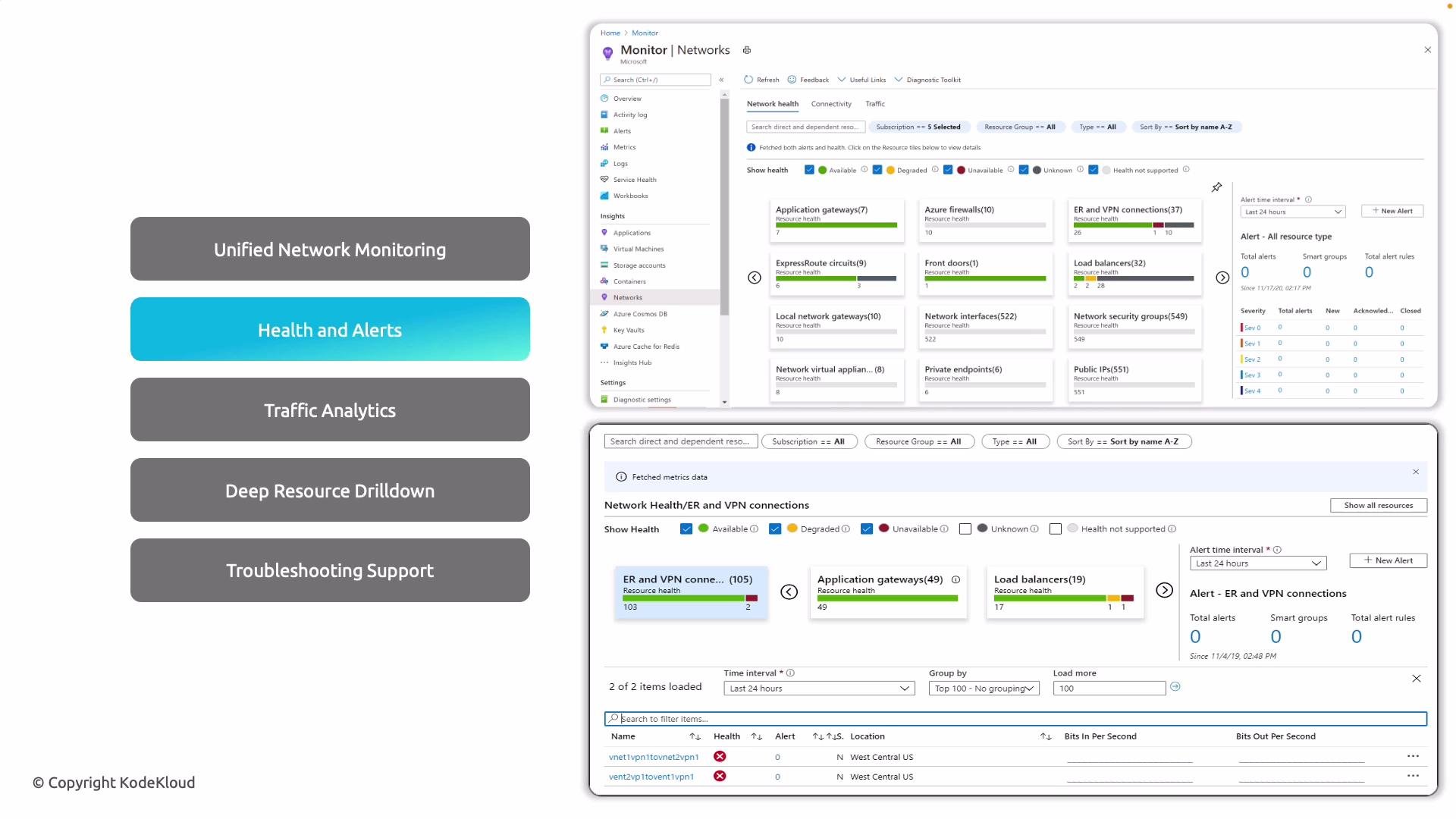Uncheck Unknown health in top panel
This screenshot has width=1456, height=819.
[1024, 170]
